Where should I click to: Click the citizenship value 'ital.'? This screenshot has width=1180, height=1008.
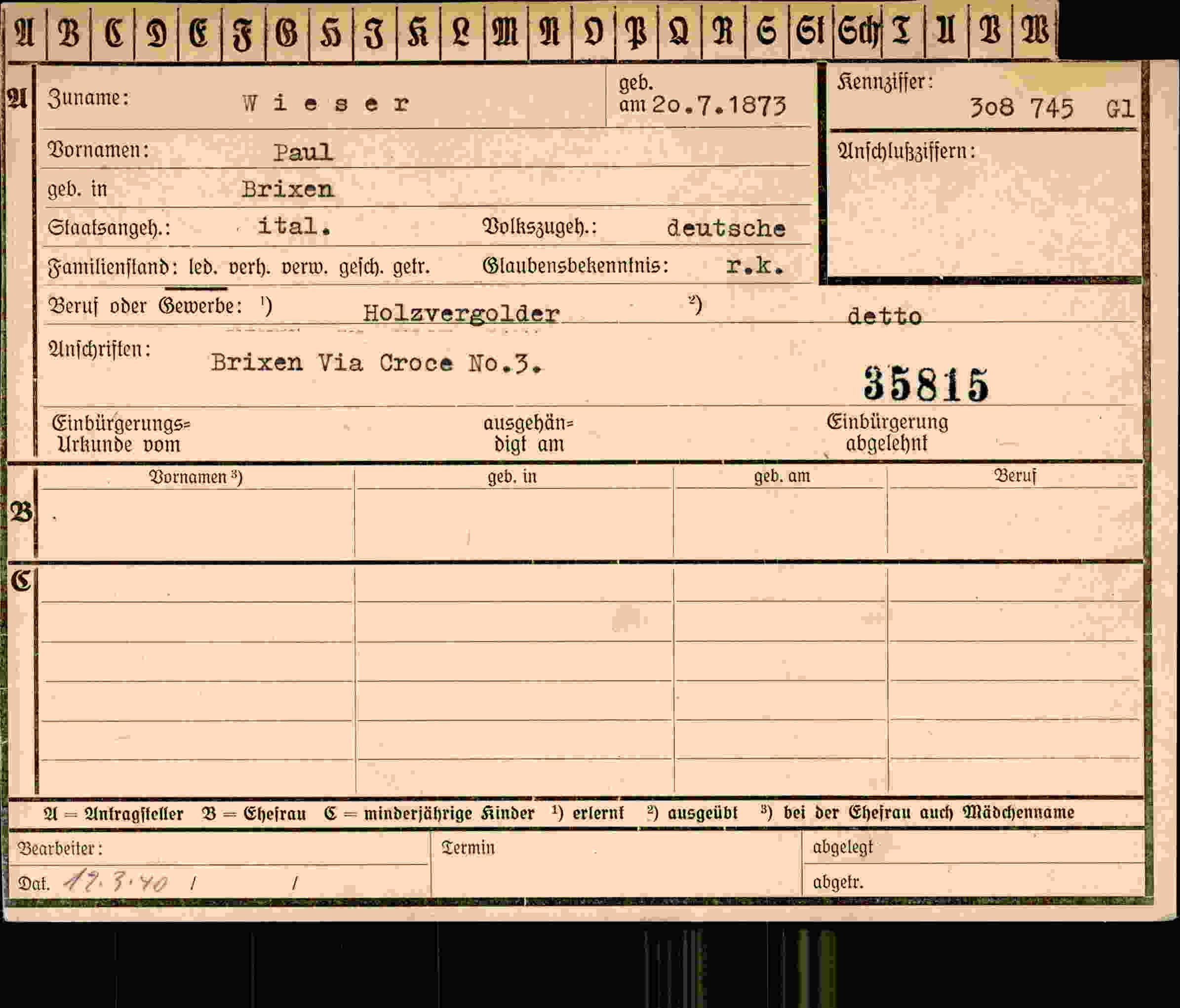[294, 226]
